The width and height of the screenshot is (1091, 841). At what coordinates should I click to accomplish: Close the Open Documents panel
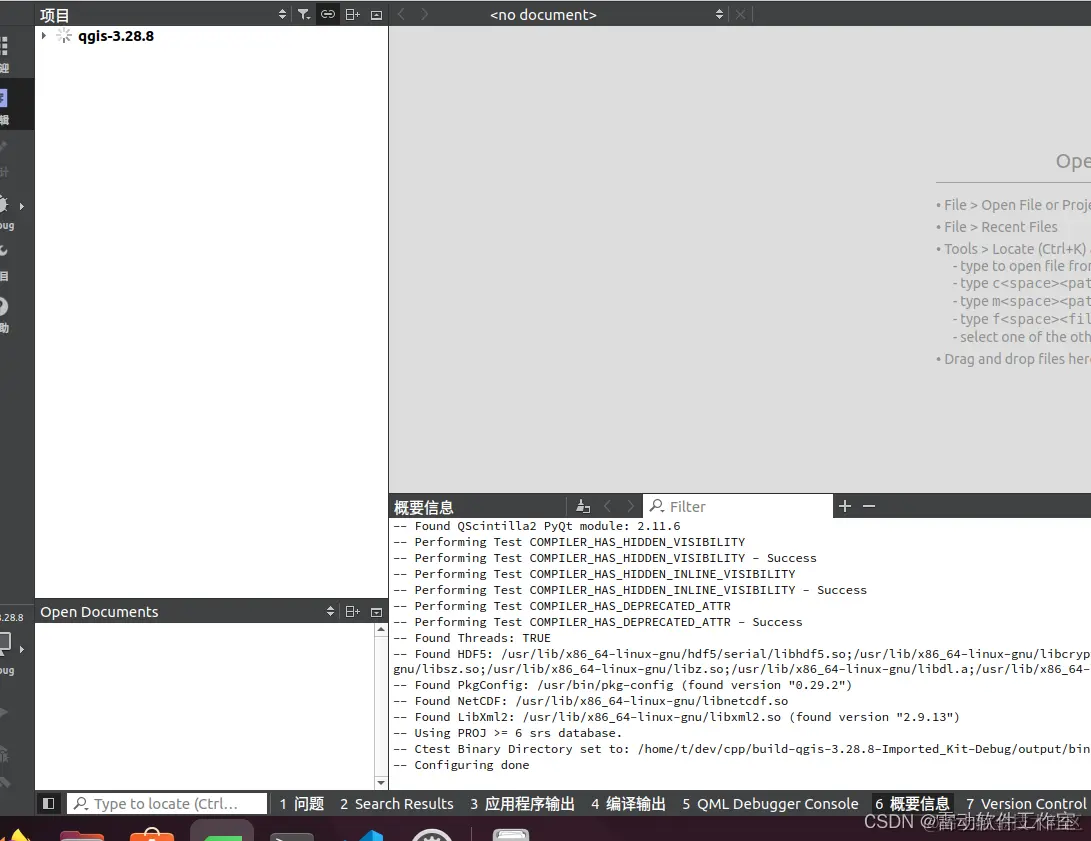376,612
